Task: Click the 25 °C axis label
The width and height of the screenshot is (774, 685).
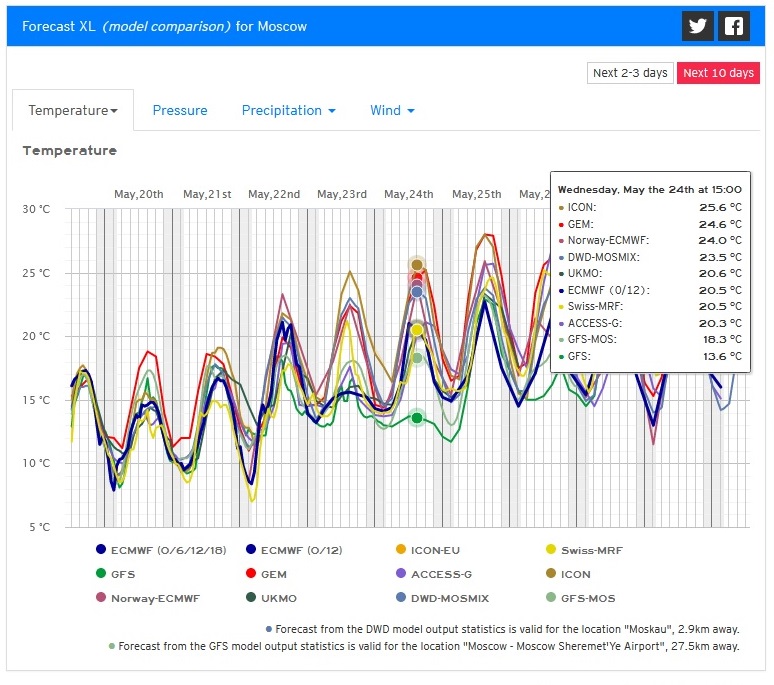Action: coord(36,273)
